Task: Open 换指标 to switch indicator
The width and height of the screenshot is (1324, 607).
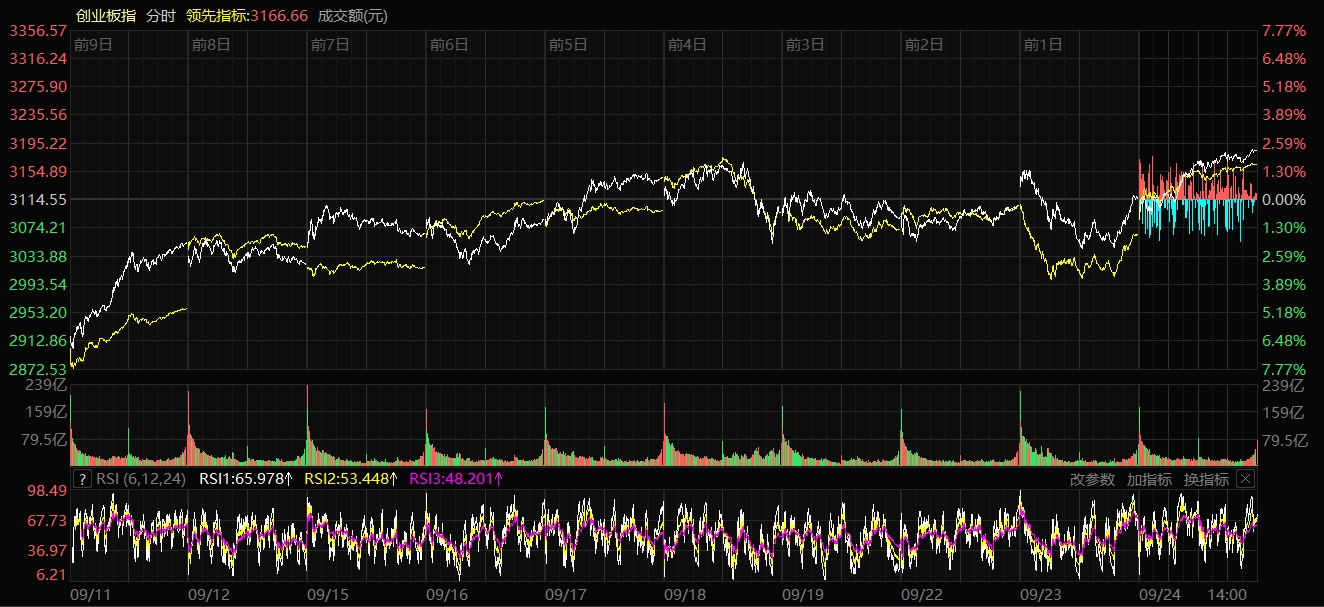Action: click(x=1206, y=479)
